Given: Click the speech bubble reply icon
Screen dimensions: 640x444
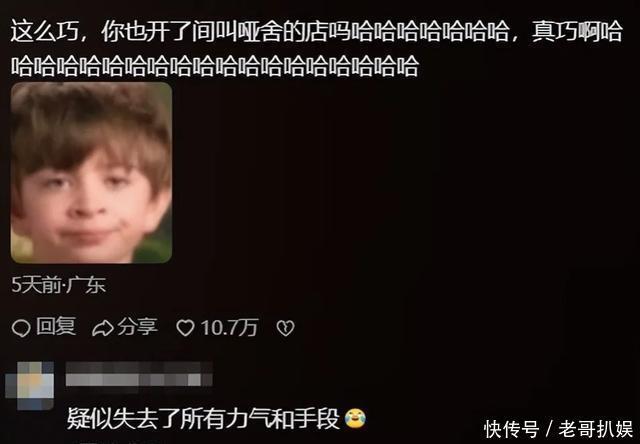Looking at the screenshot, I should 21,329.
